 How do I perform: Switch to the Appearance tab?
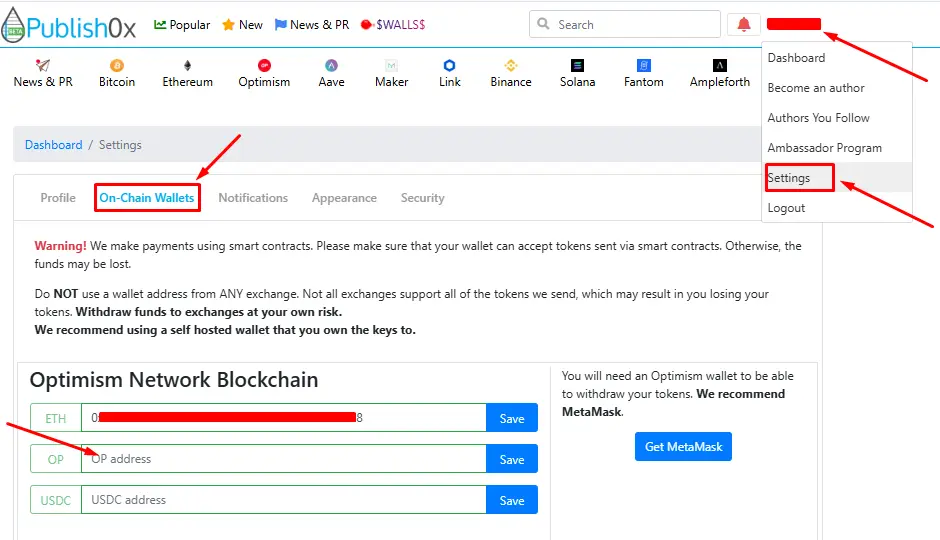tap(344, 198)
